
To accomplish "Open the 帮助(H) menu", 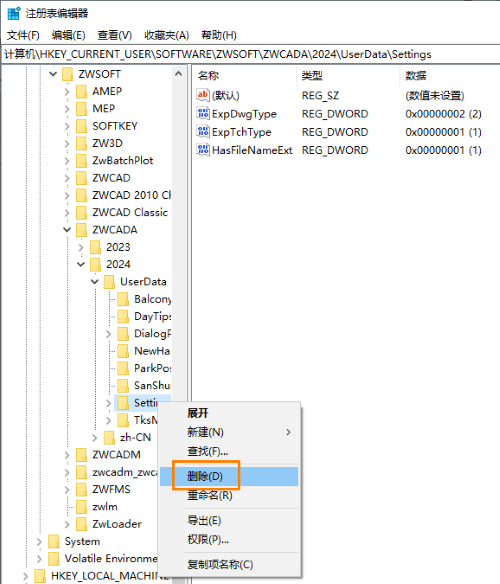I will [219, 35].
